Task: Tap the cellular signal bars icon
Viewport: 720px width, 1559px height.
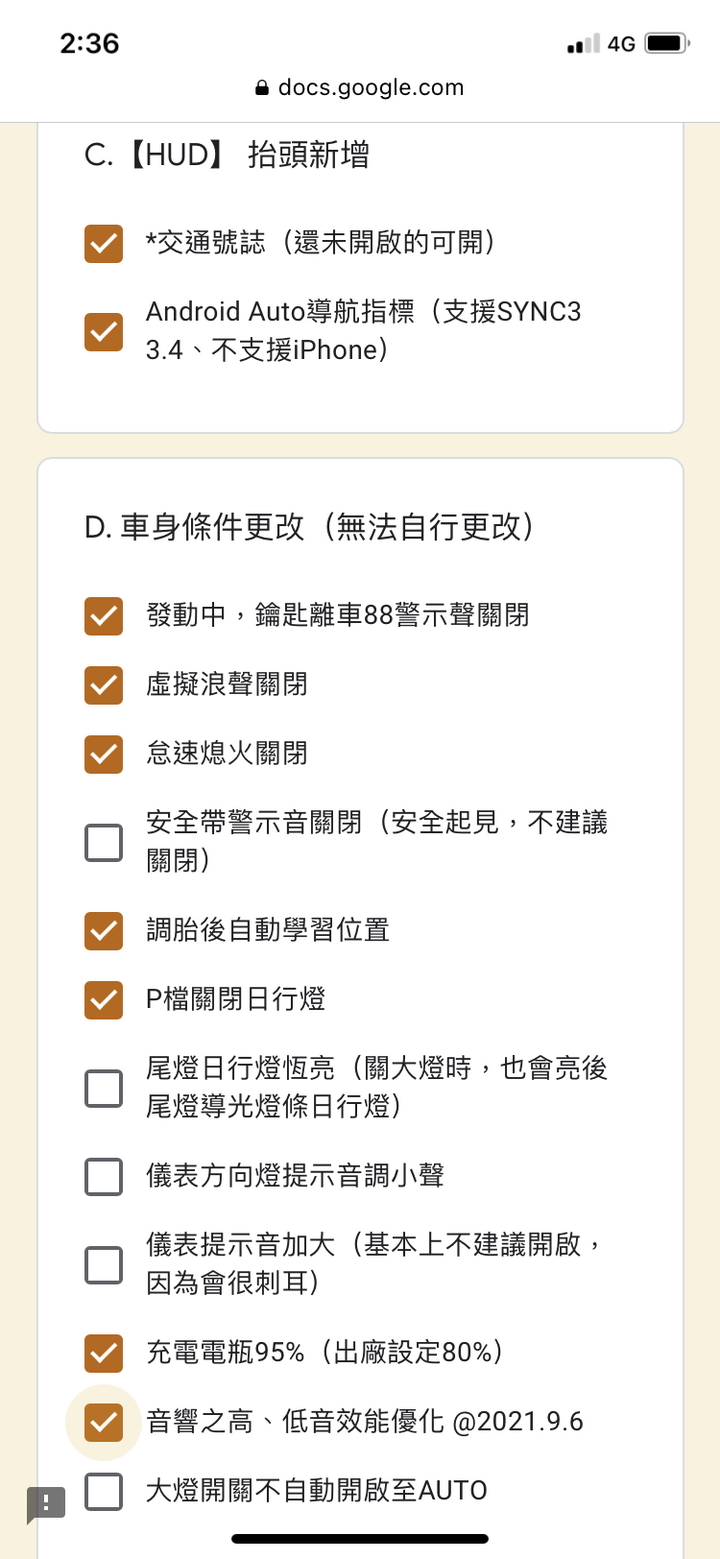Action: (x=583, y=44)
